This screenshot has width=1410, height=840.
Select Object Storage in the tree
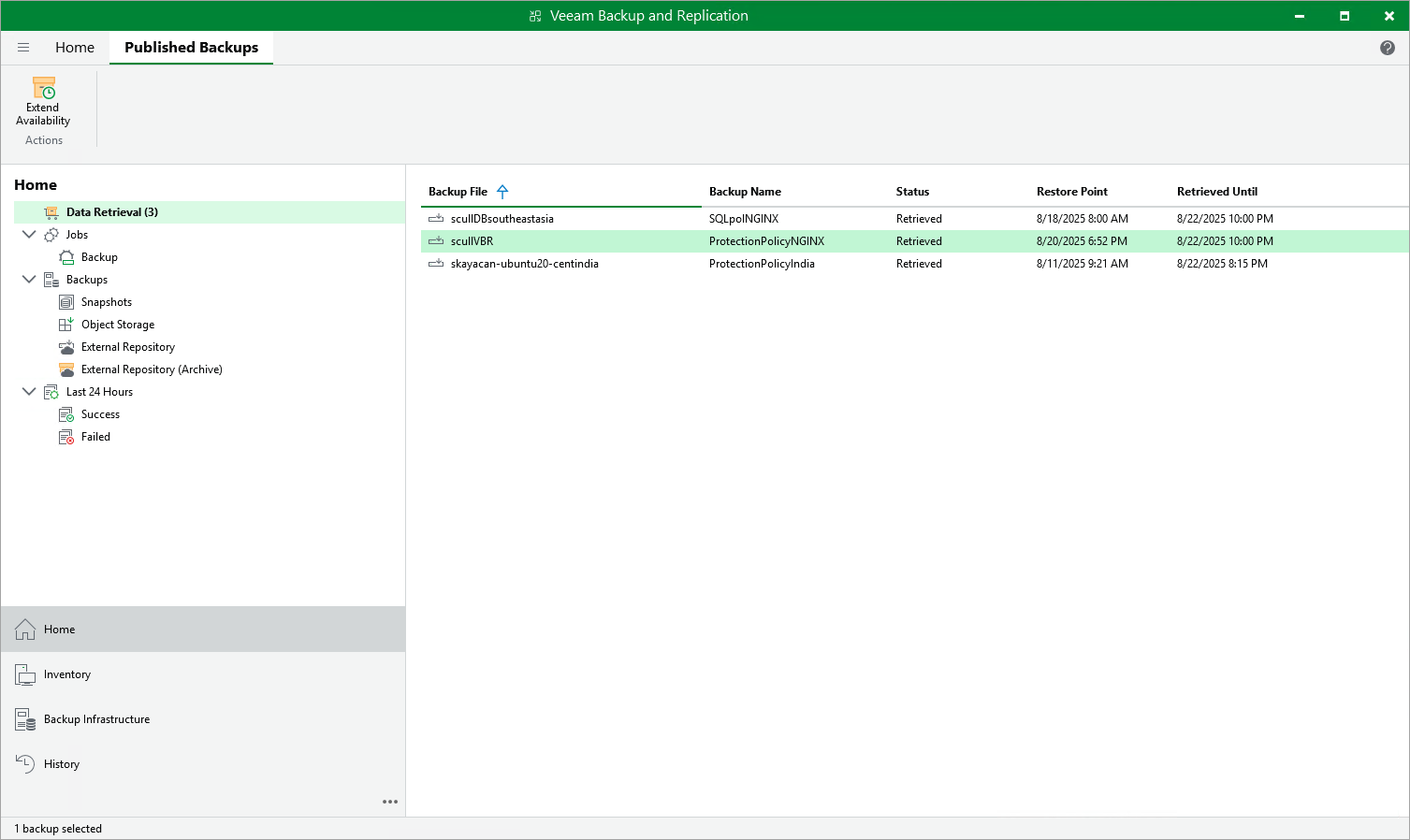coord(118,325)
